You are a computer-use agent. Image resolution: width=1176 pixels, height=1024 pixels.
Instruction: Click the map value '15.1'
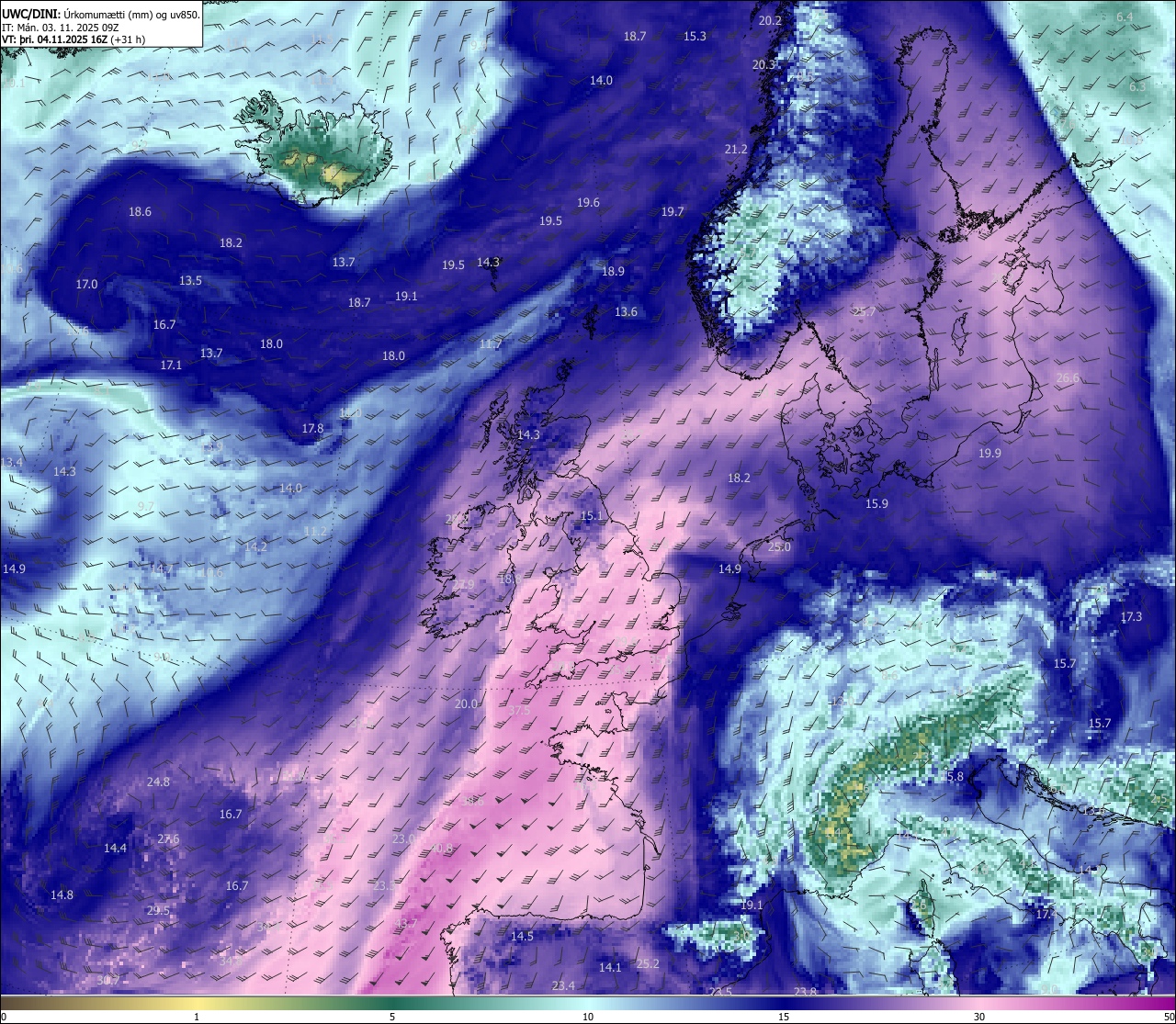(592, 516)
